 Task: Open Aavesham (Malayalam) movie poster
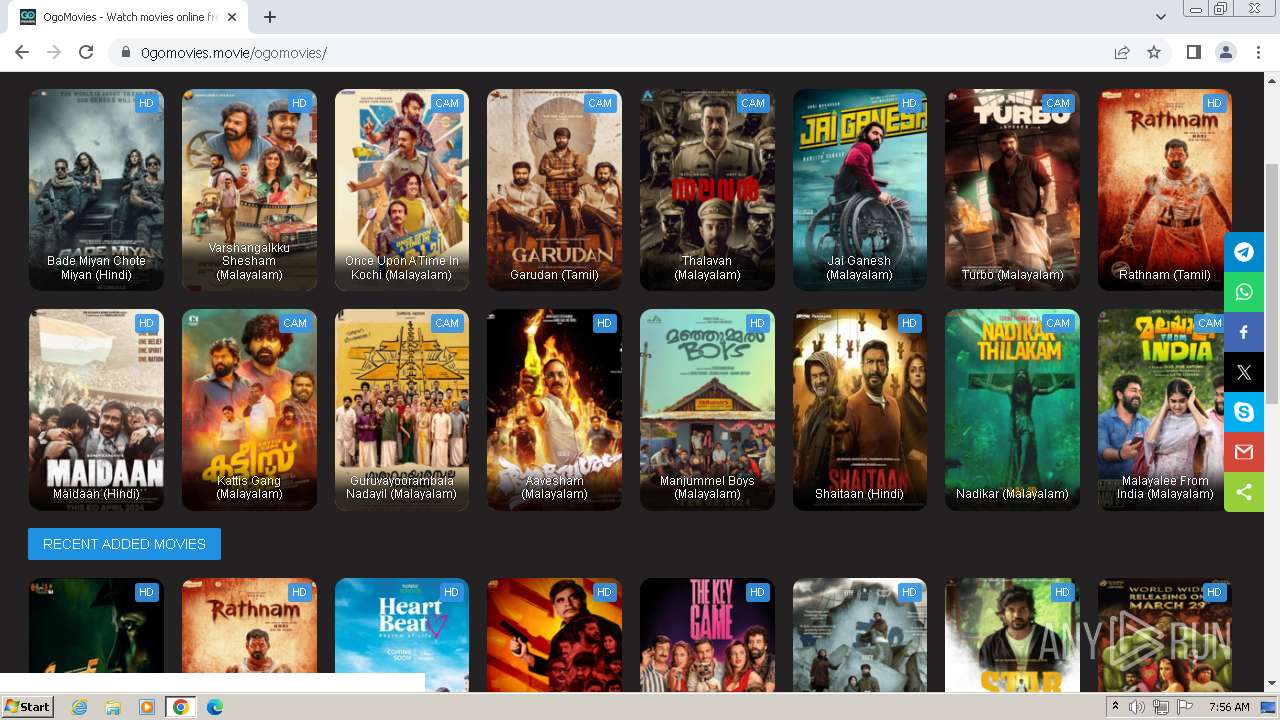click(x=554, y=410)
